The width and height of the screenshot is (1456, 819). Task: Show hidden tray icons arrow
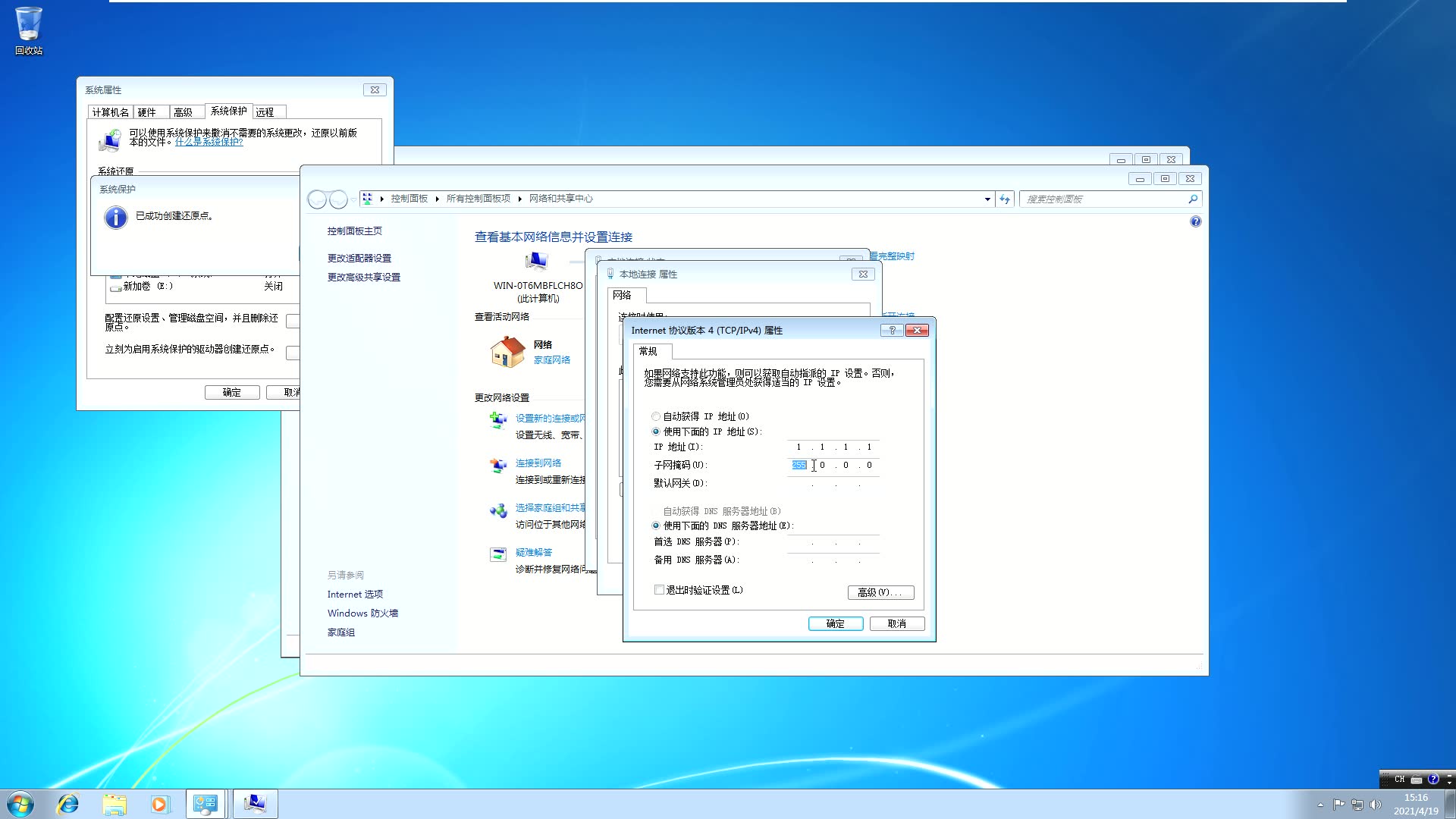1320,805
